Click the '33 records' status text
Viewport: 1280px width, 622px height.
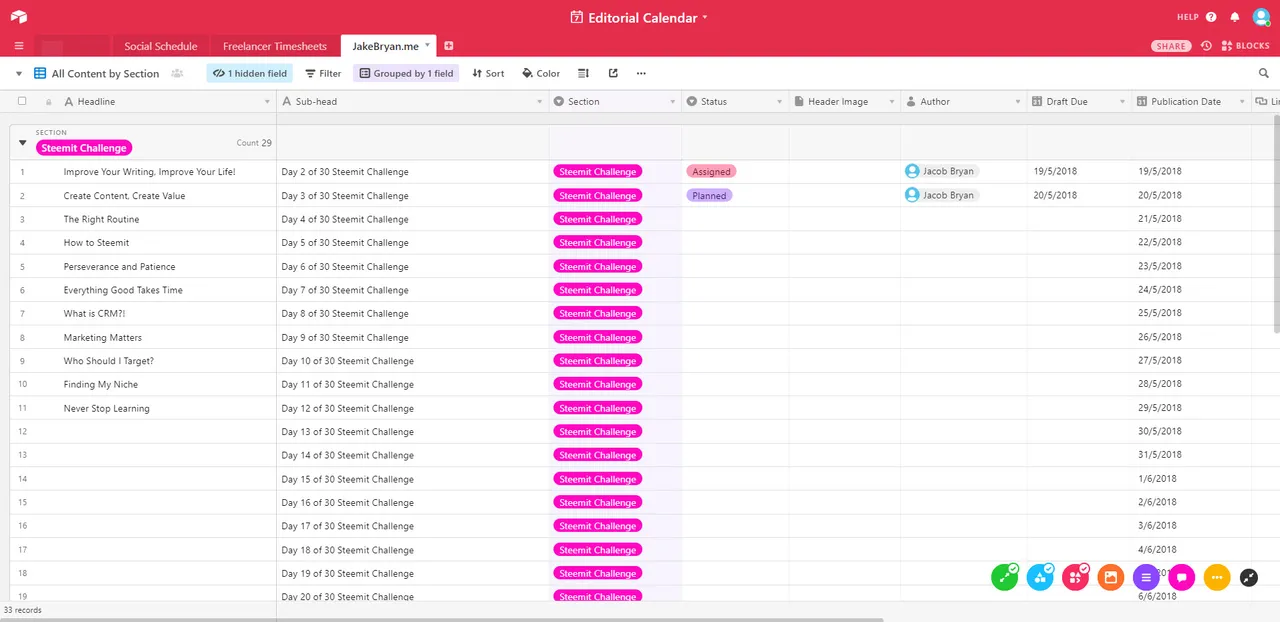(22, 610)
